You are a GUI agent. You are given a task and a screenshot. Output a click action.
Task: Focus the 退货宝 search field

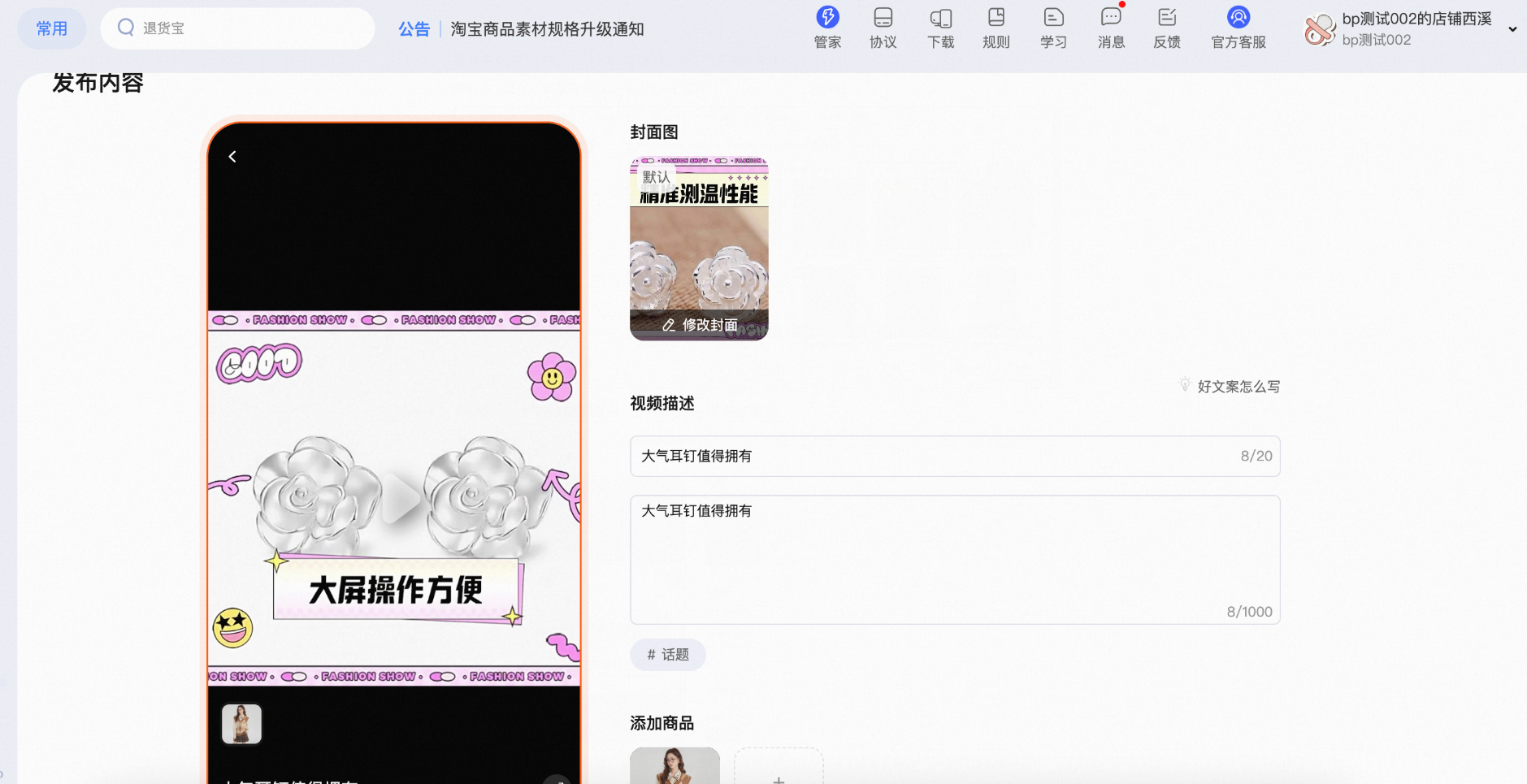coord(237,28)
